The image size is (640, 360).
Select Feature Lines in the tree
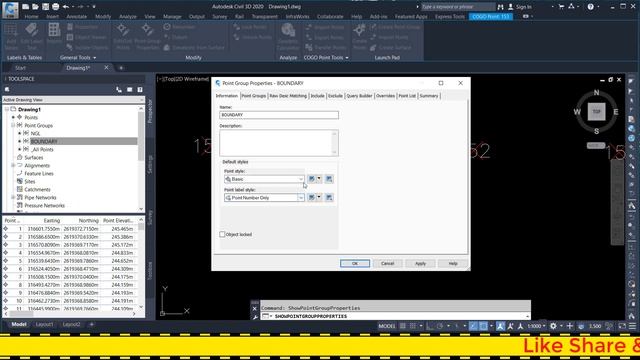pyautogui.click(x=39, y=173)
